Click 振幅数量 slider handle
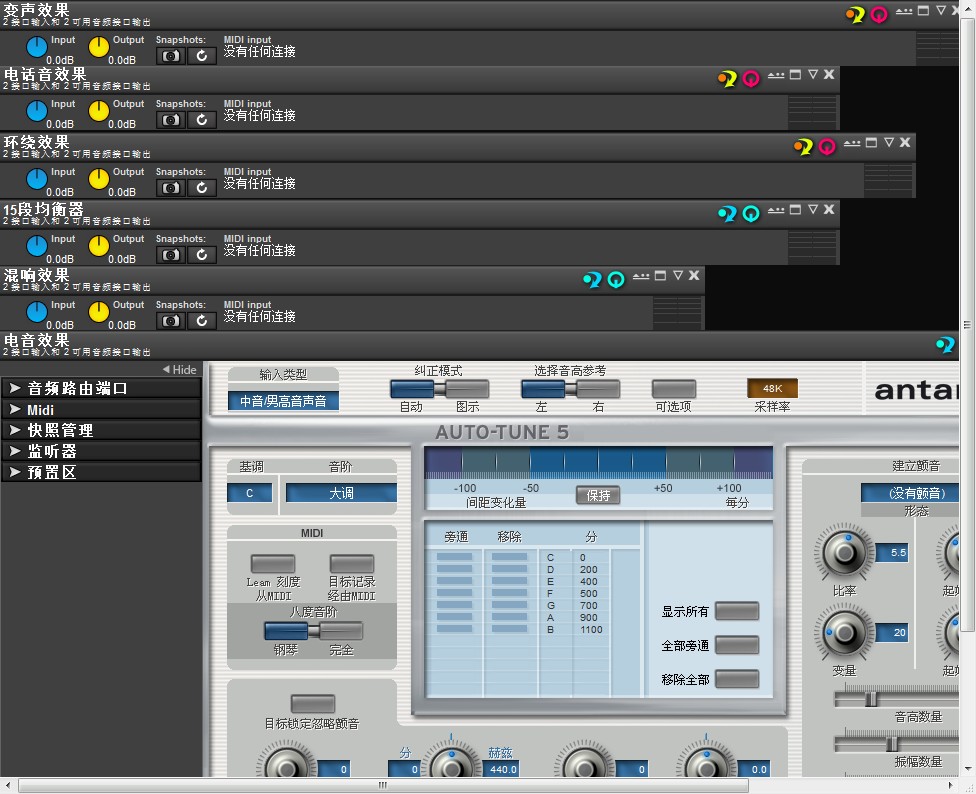 pos(892,743)
